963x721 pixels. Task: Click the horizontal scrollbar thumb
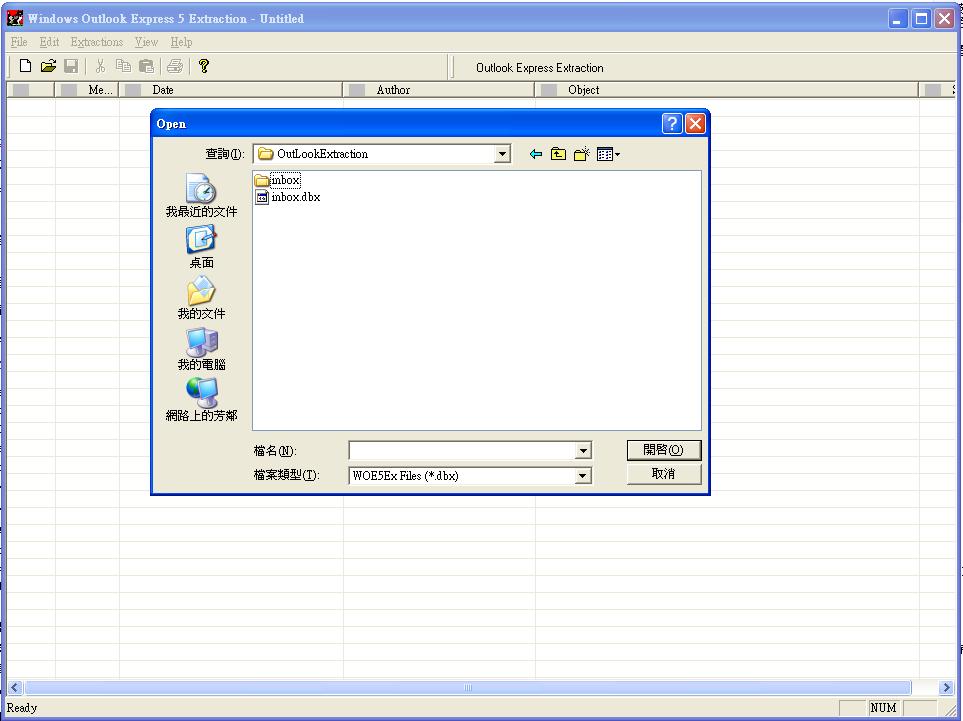468,688
